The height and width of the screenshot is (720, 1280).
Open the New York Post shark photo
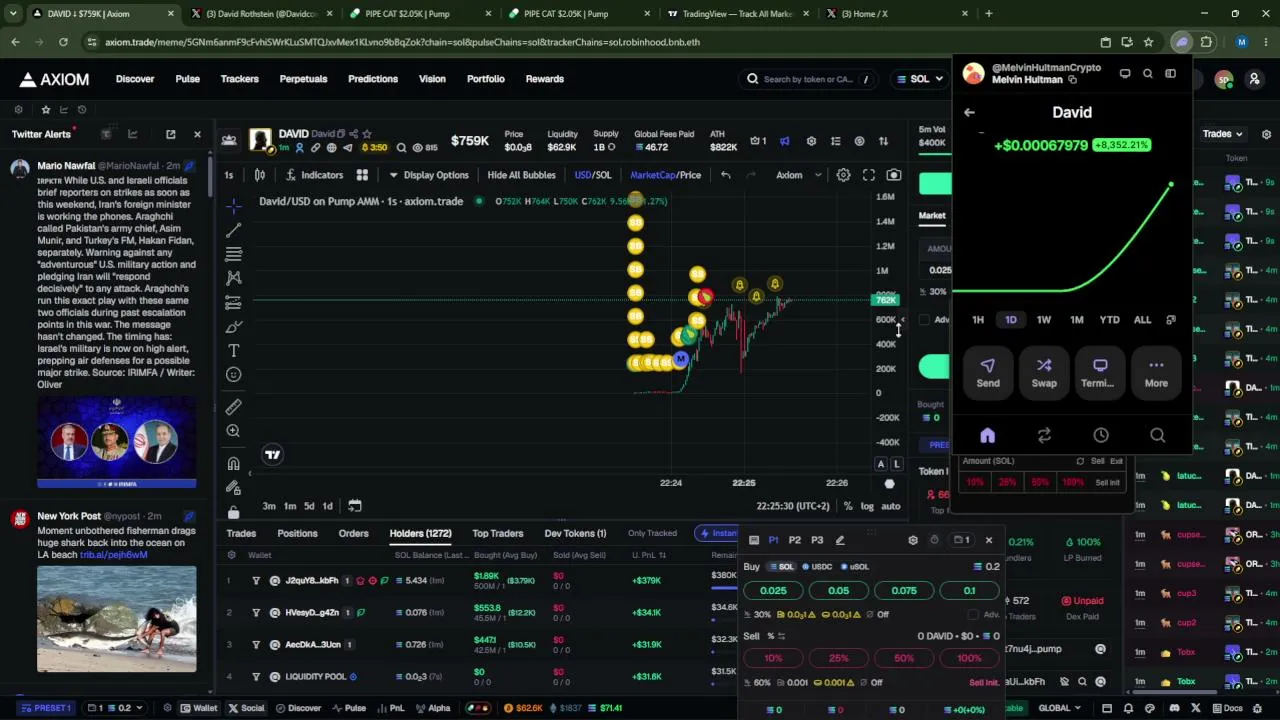pos(117,619)
